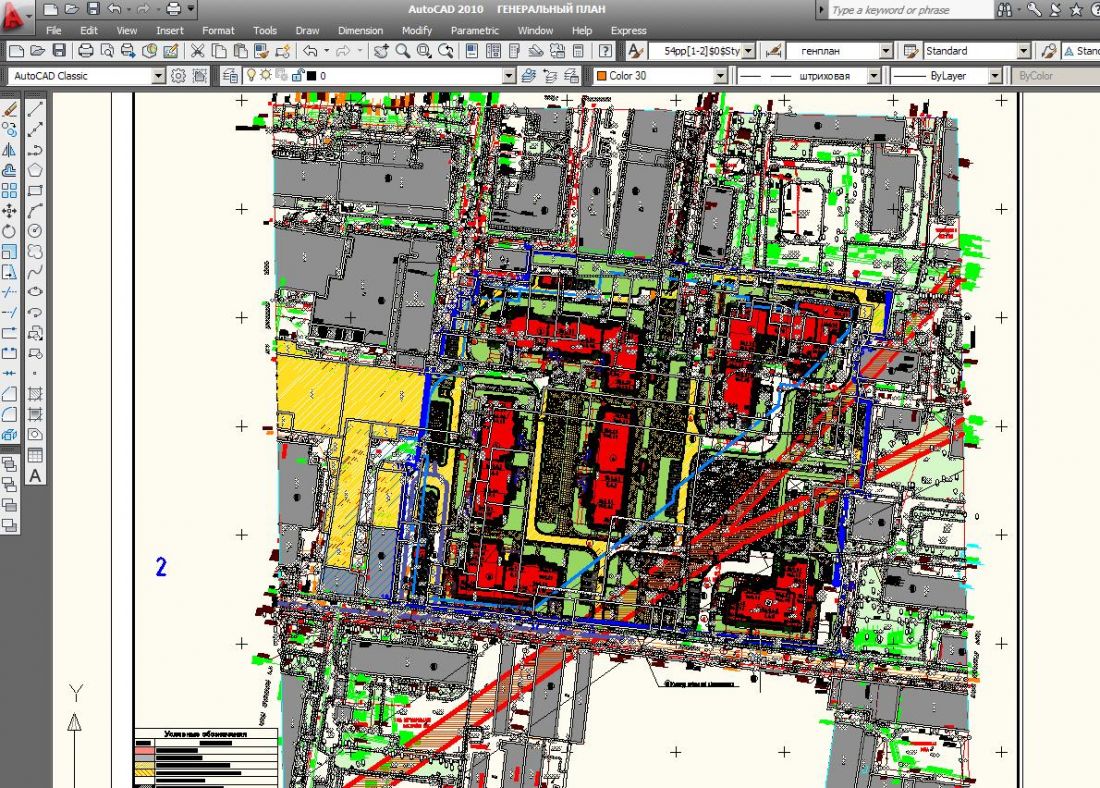
Task: Click the Undo button in Quick Access Toolbar
Action: (115, 9)
